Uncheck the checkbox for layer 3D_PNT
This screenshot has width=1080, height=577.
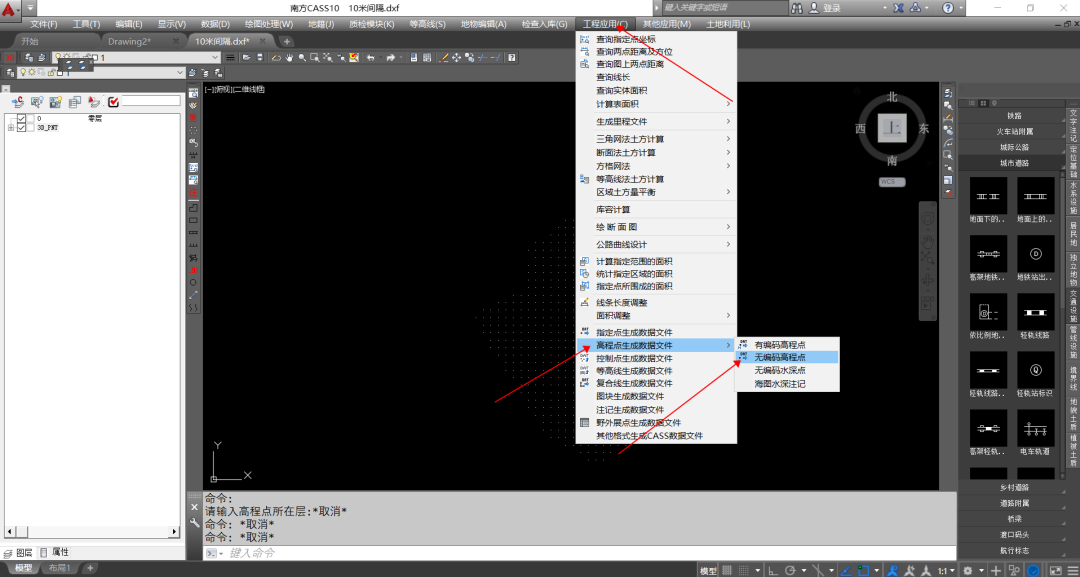click(x=21, y=127)
